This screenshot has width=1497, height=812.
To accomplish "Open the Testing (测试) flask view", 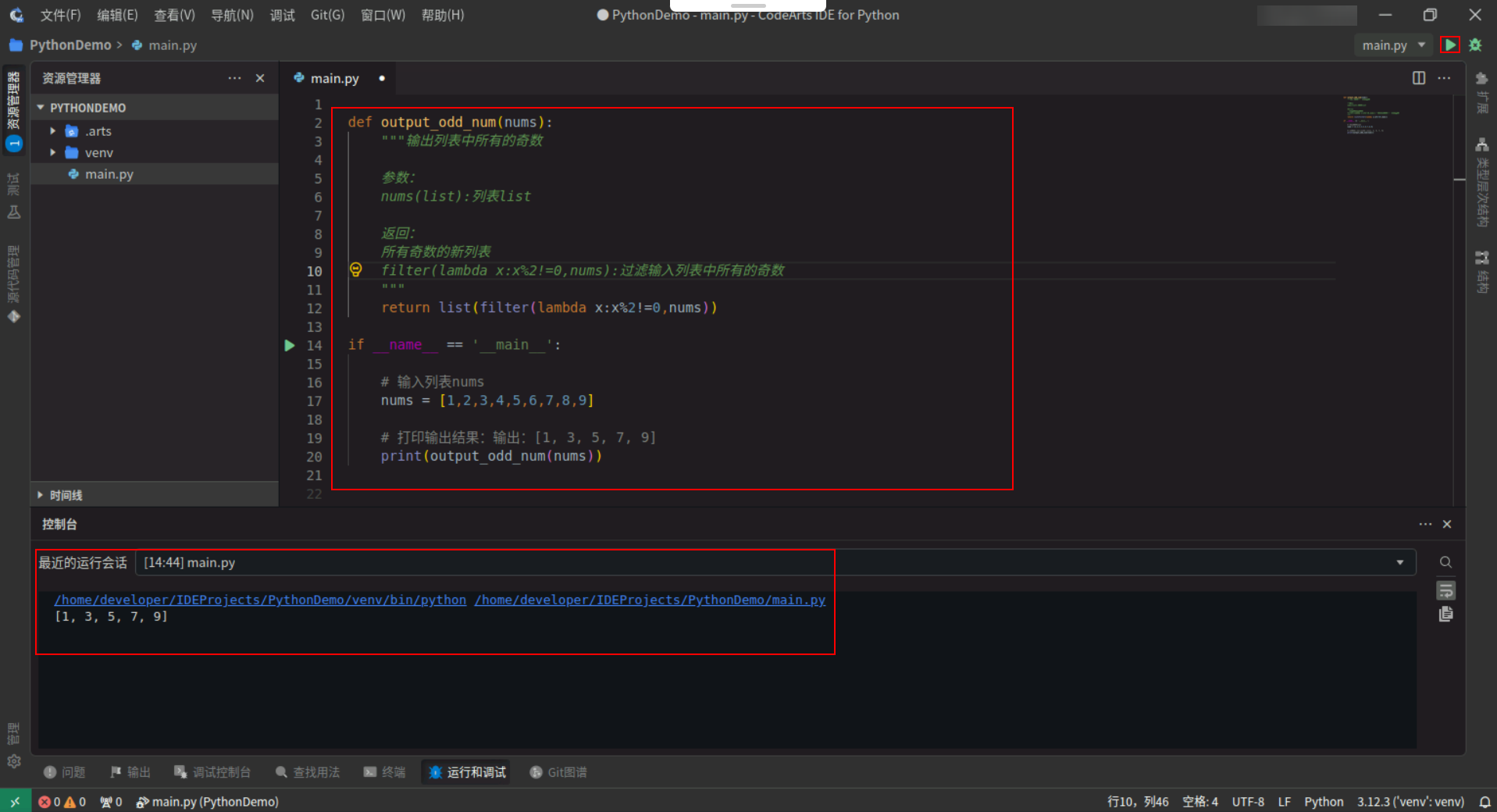I will tap(13, 196).
